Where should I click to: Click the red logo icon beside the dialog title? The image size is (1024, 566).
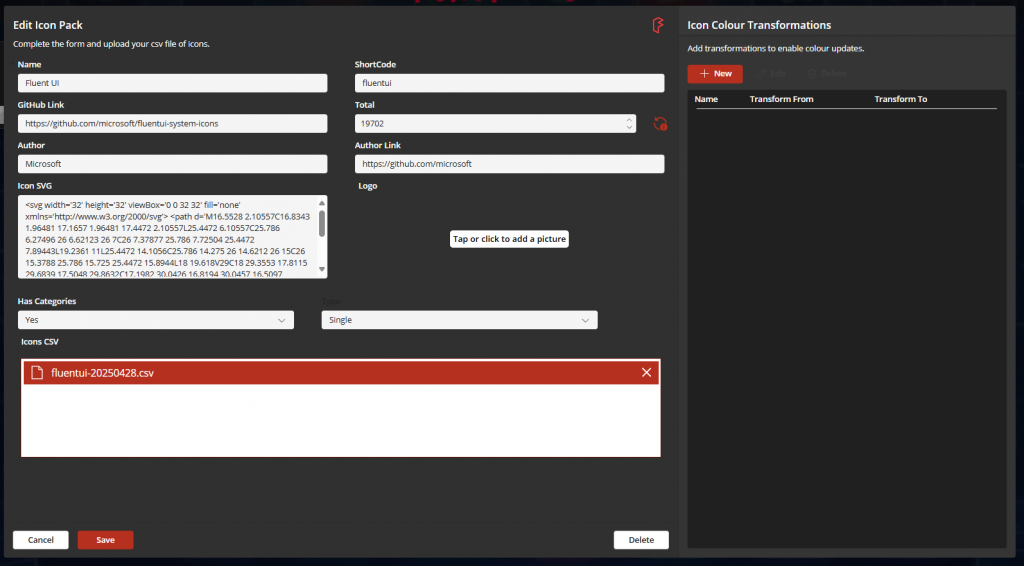(658, 25)
